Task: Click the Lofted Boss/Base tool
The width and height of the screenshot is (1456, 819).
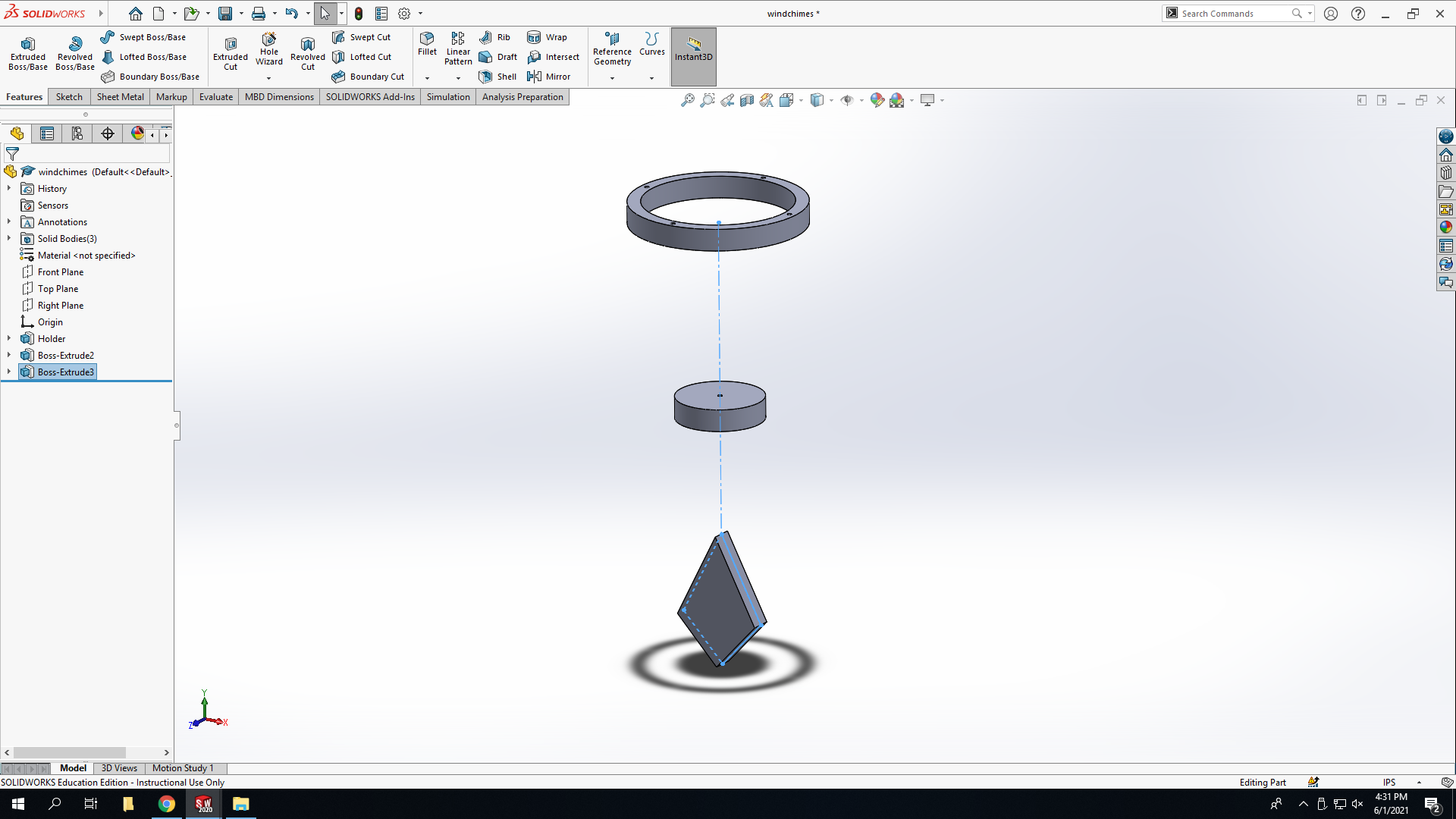Action: [144, 57]
